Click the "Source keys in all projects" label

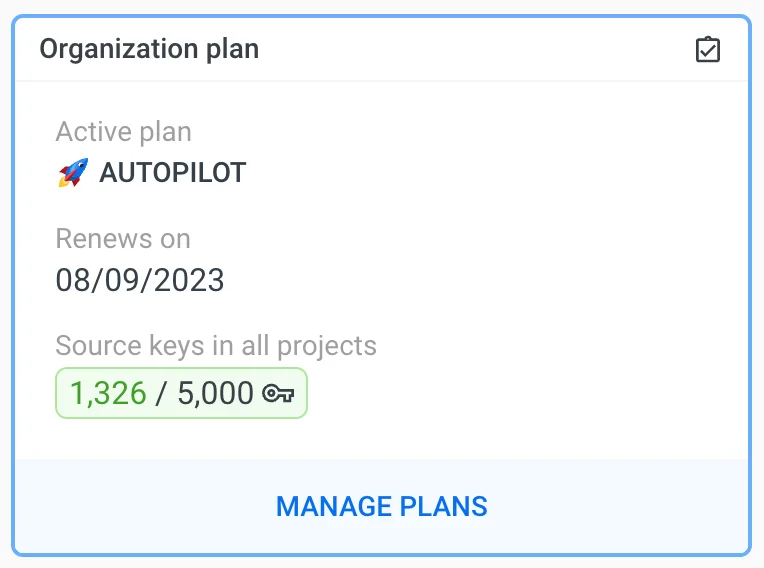(216, 346)
